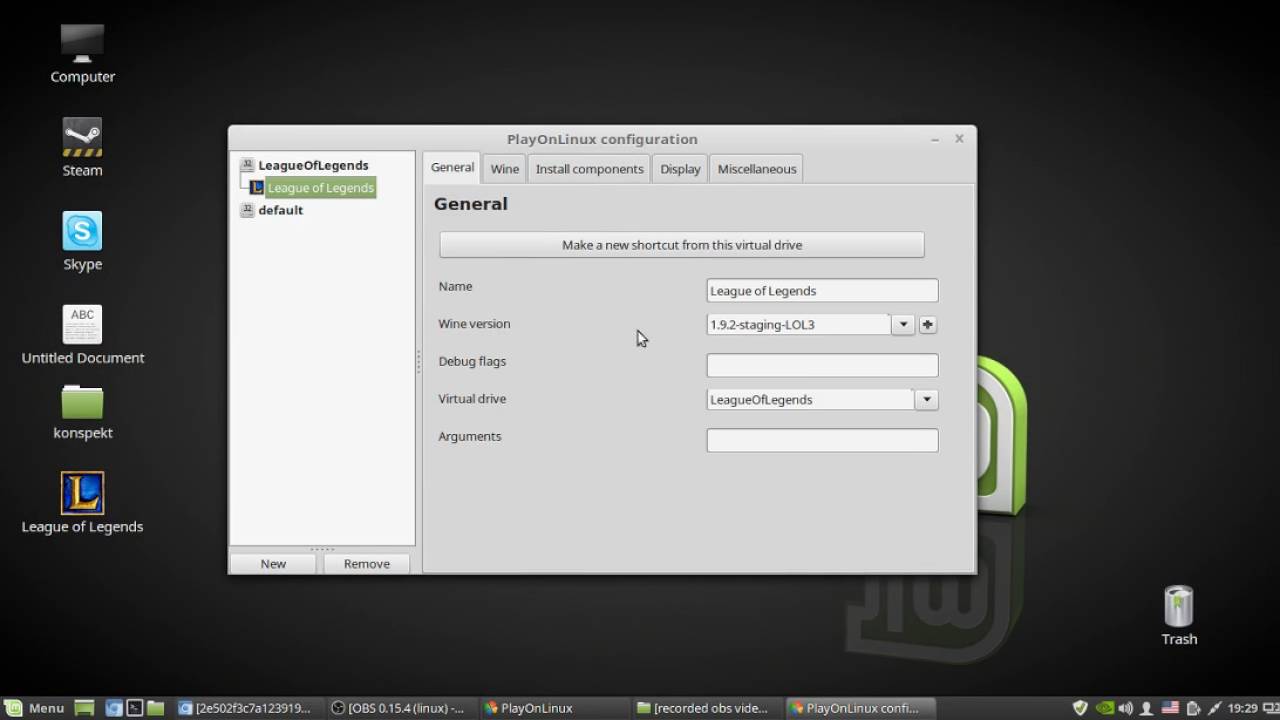The height and width of the screenshot is (720, 1280).
Task: Close the PlayOnLinux configuration window
Action: pyautogui.click(x=959, y=139)
